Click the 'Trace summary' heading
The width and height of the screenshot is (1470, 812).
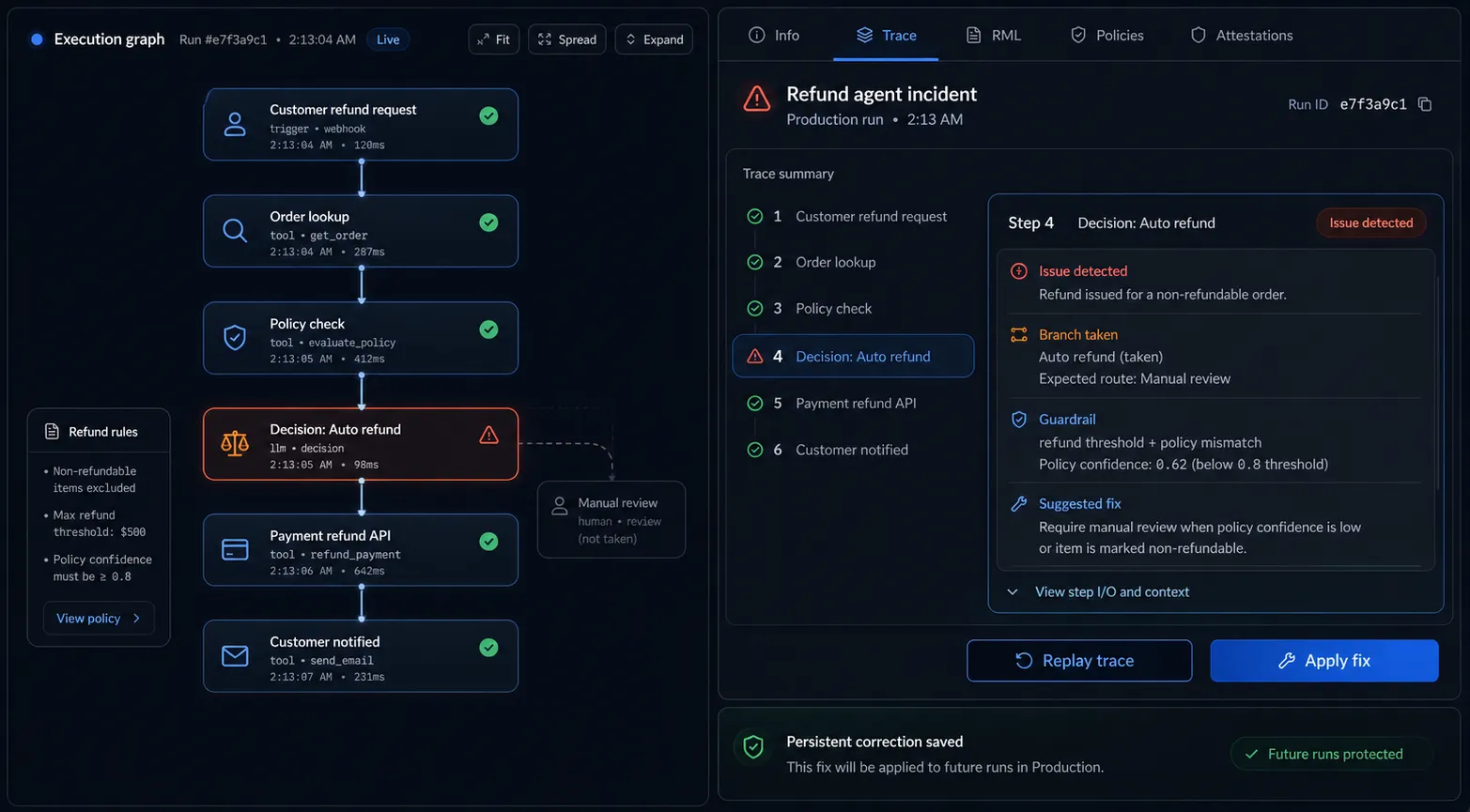(x=788, y=174)
